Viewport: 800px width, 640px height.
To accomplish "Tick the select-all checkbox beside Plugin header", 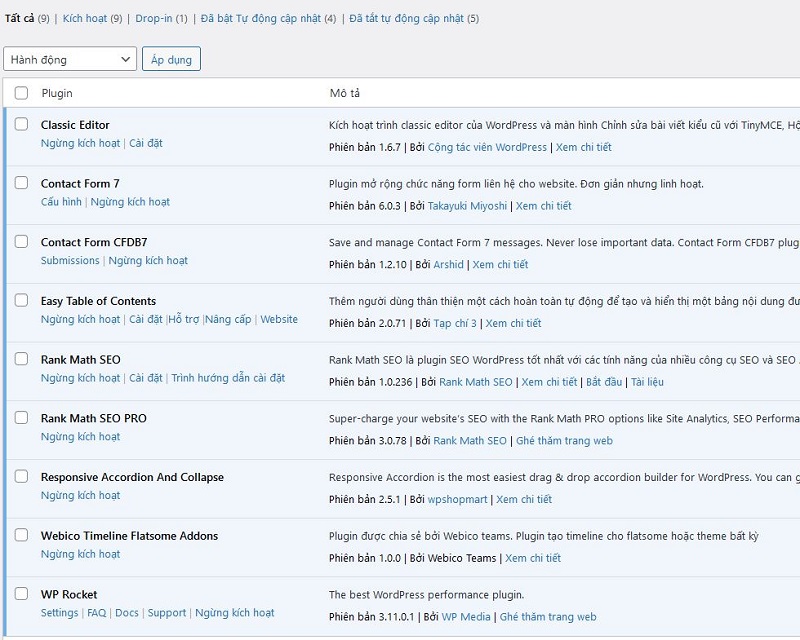I will [21, 93].
